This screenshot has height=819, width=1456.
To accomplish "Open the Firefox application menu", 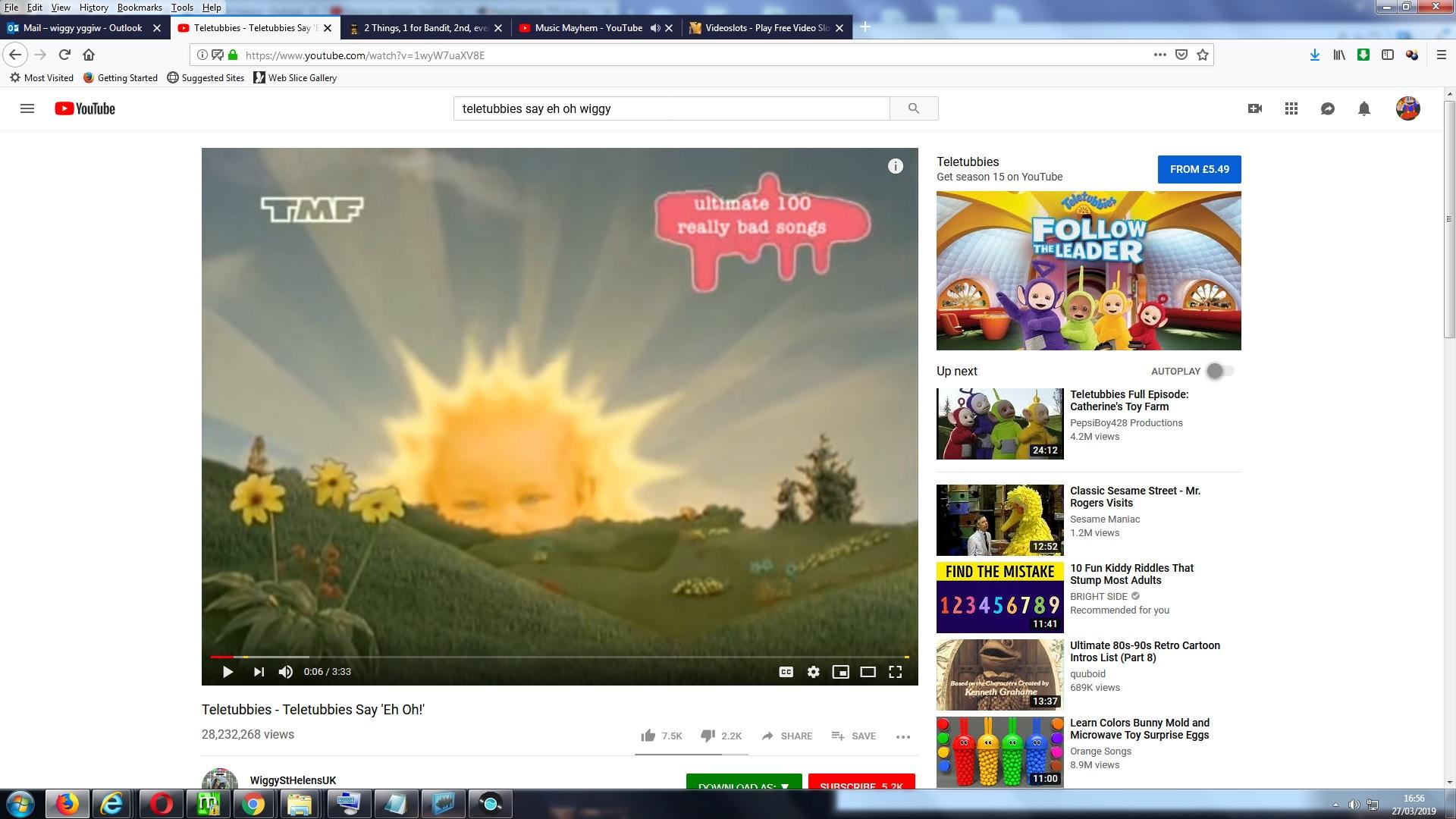I will 1442,55.
